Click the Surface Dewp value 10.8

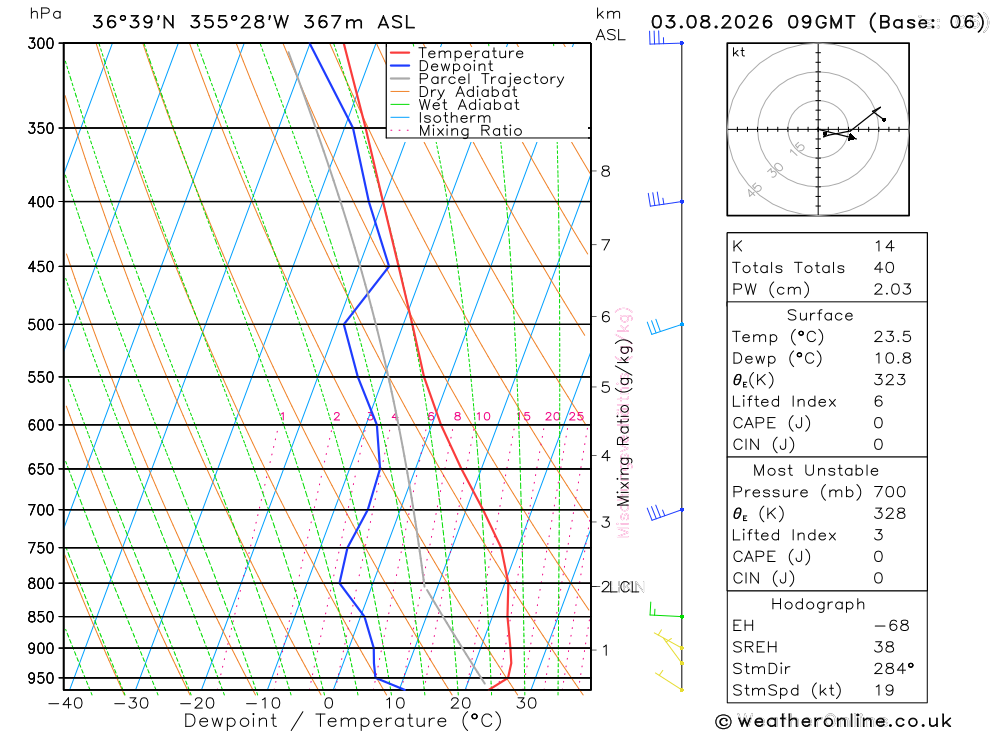point(893,359)
